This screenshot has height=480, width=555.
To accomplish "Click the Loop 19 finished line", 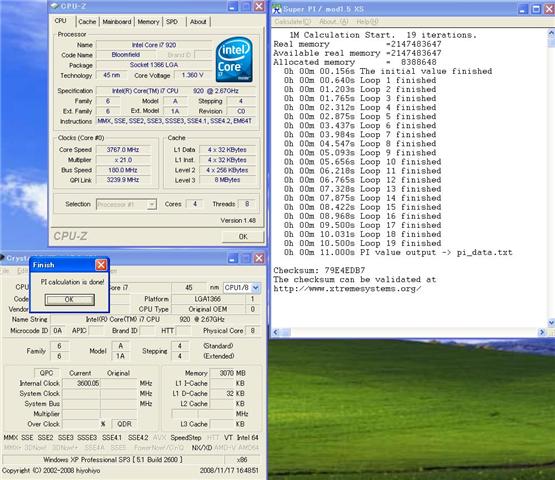I will click(x=362, y=244).
